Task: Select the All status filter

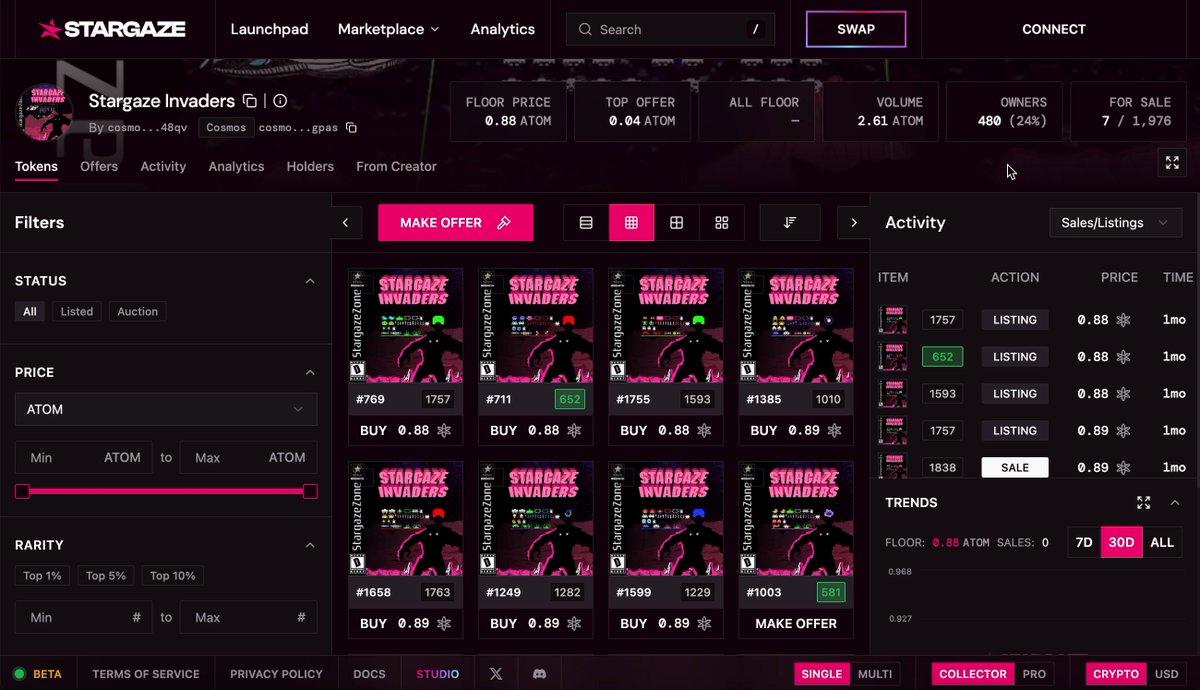Action: tap(30, 312)
